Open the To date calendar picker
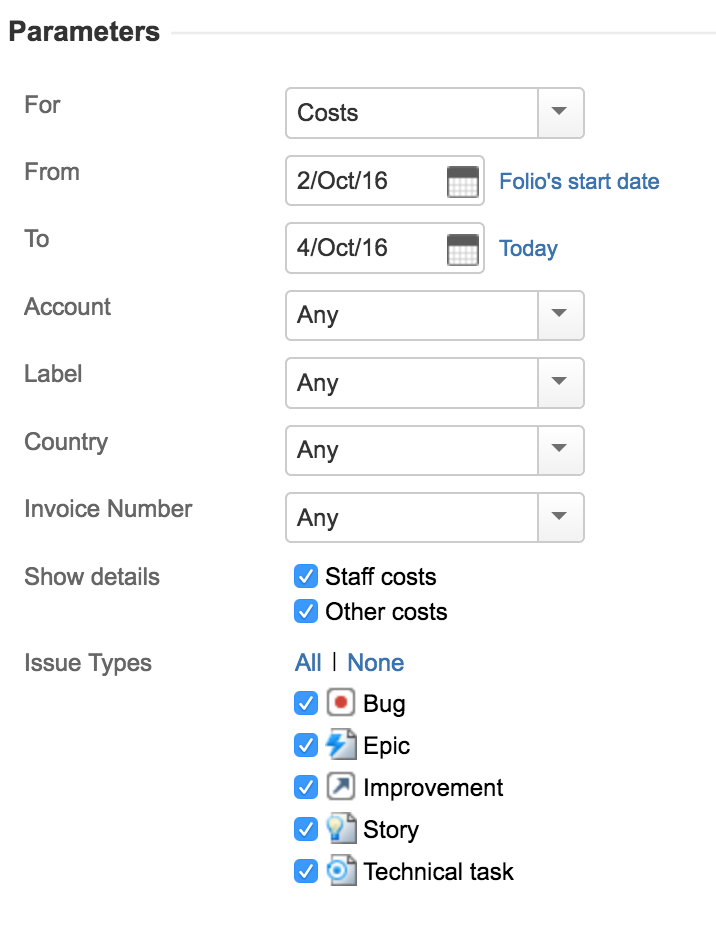This screenshot has width=716, height=940. coord(462,249)
